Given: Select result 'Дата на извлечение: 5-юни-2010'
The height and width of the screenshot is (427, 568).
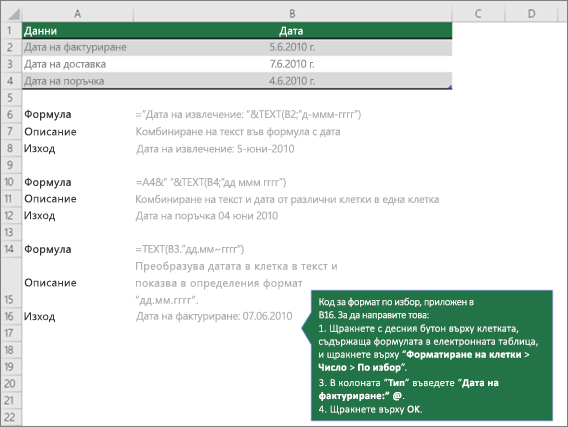Looking at the screenshot, I should (x=215, y=149).
